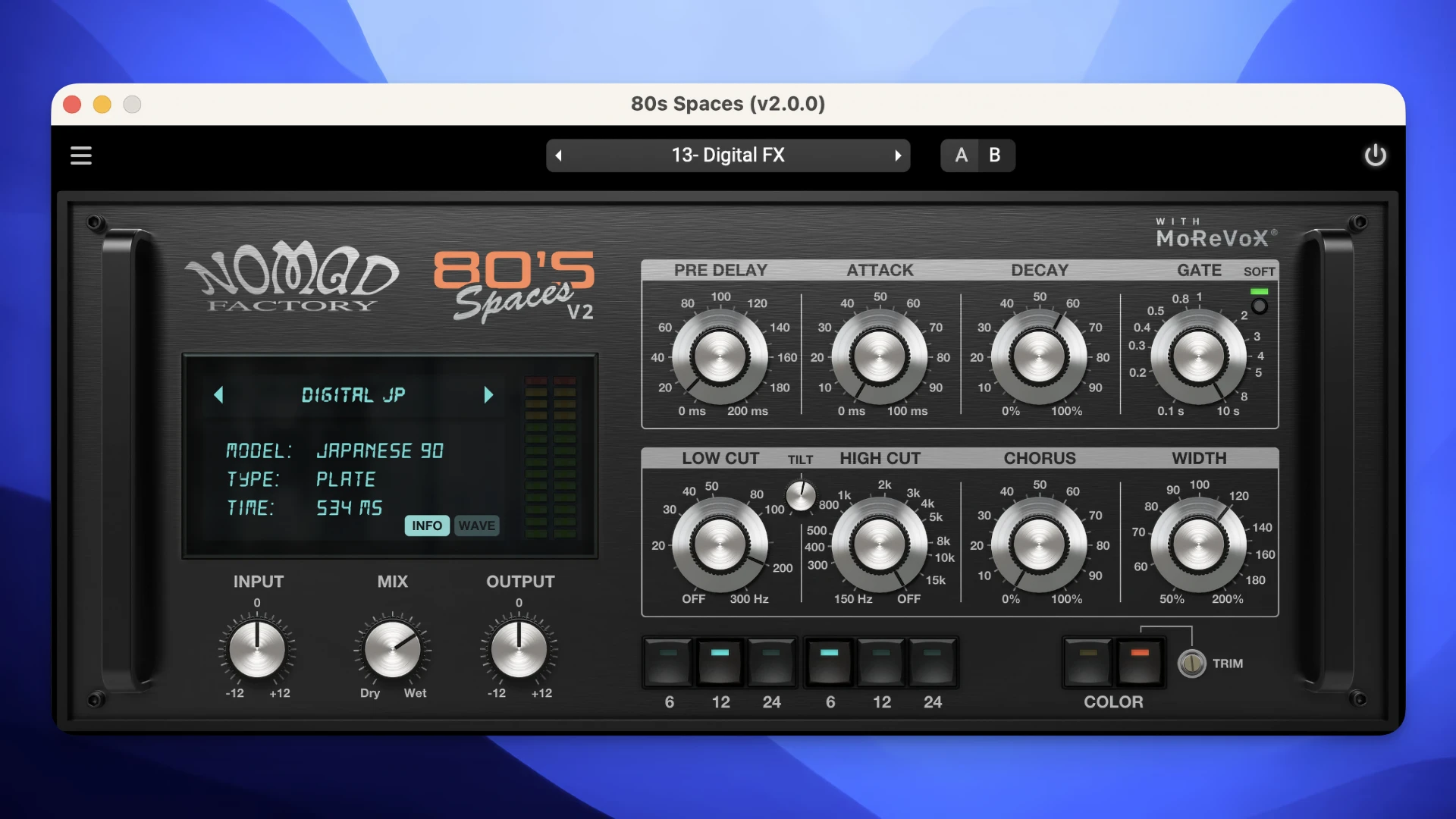This screenshot has height=819, width=1456.
Task: Select previous reverb model arrow in display
Action: tap(218, 394)
